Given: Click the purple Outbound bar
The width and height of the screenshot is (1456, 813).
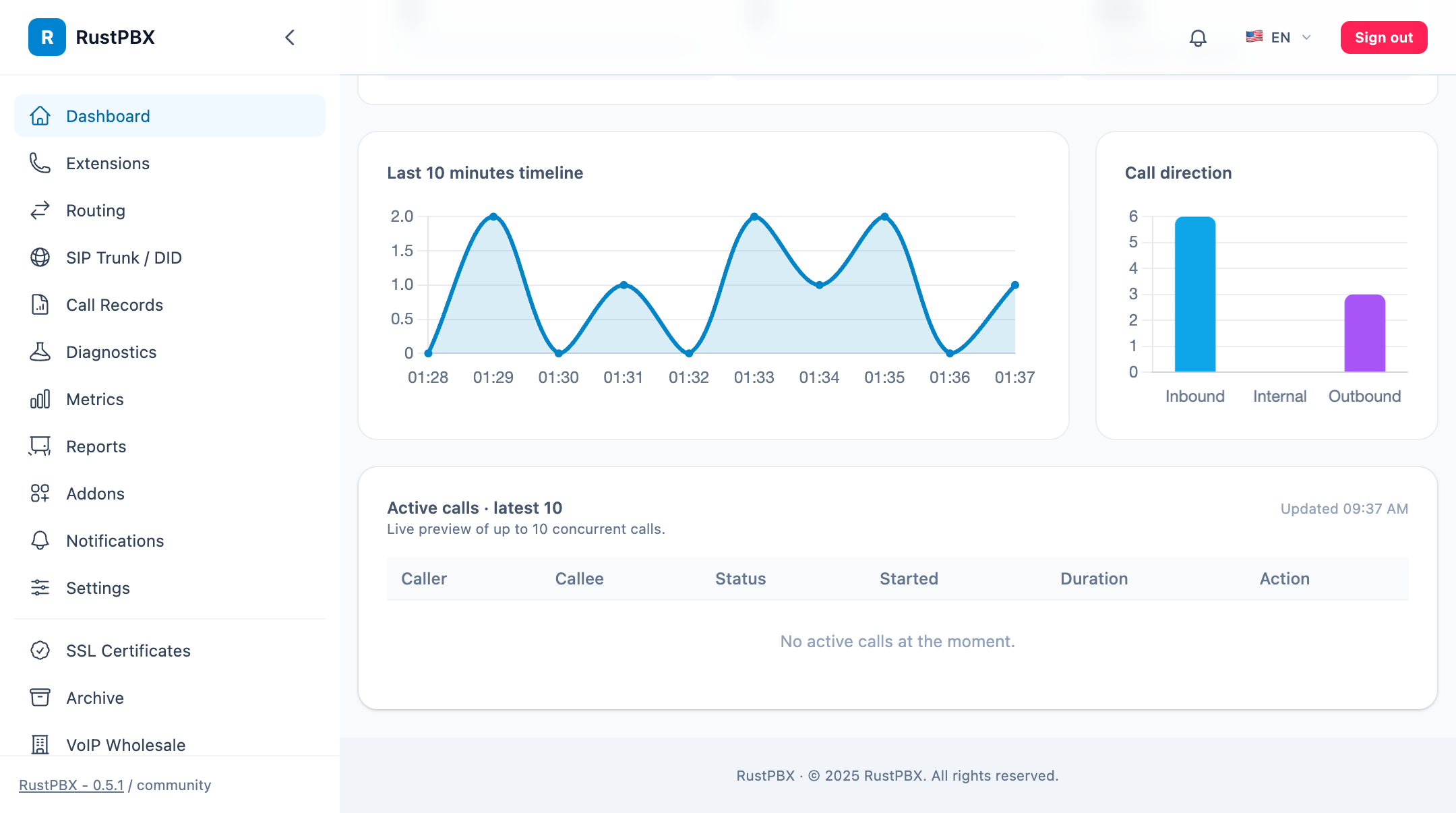Looking at the screenshot, I should (x=1365, y=333).
